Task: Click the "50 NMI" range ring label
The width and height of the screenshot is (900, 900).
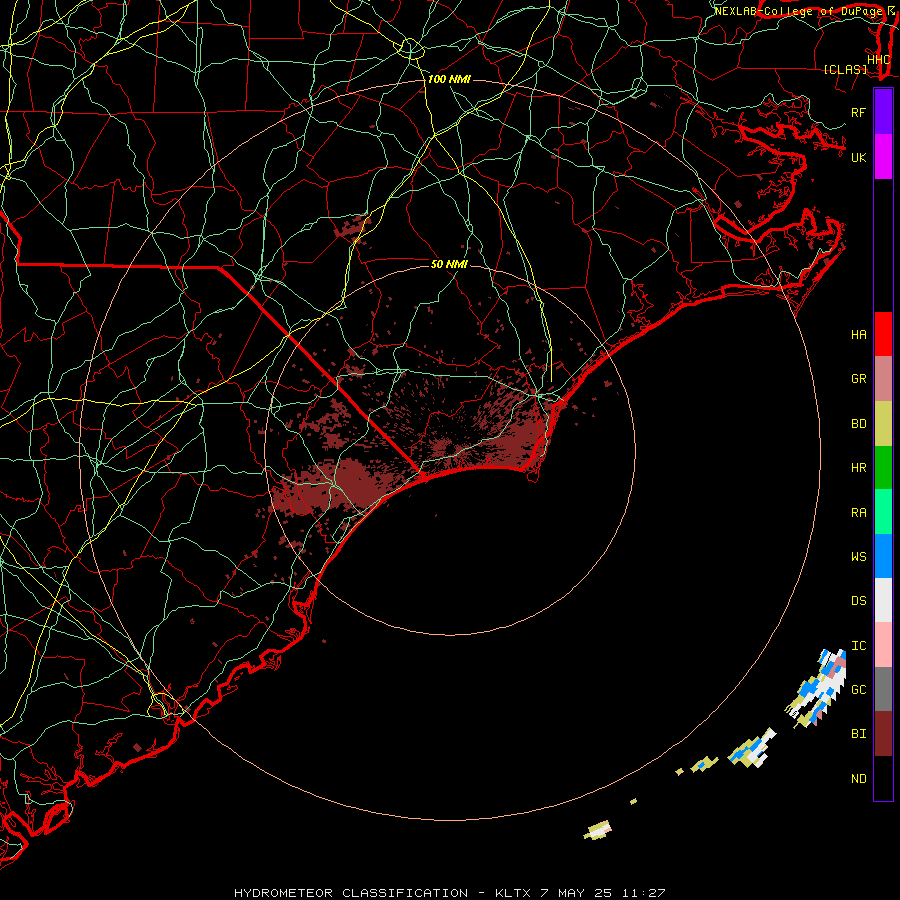Action: [449, 264]
